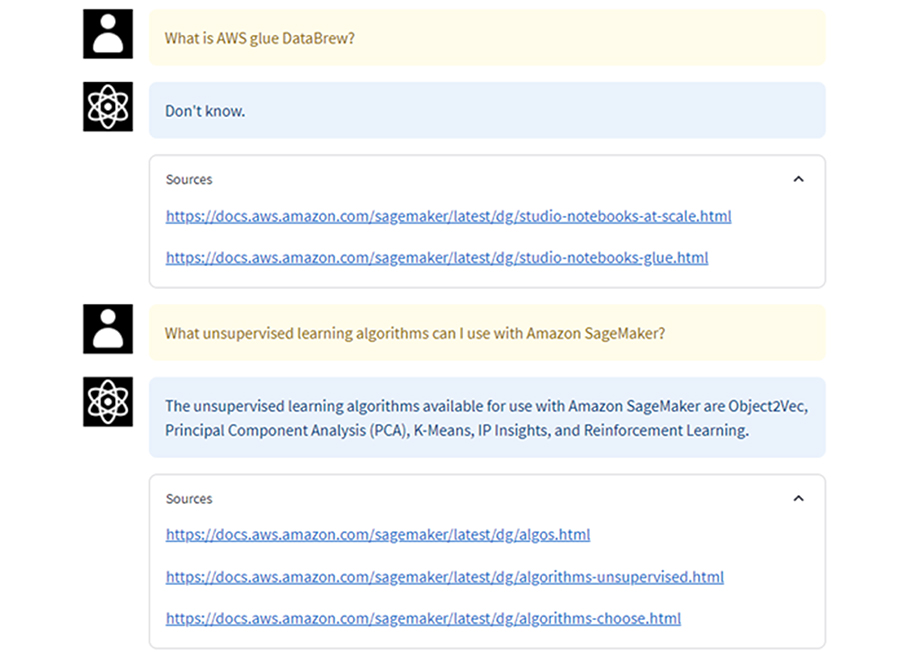Click the Sources label above studio-notebooks links
This screenshot has width=900, height=661.
click(x=189, y=180)
